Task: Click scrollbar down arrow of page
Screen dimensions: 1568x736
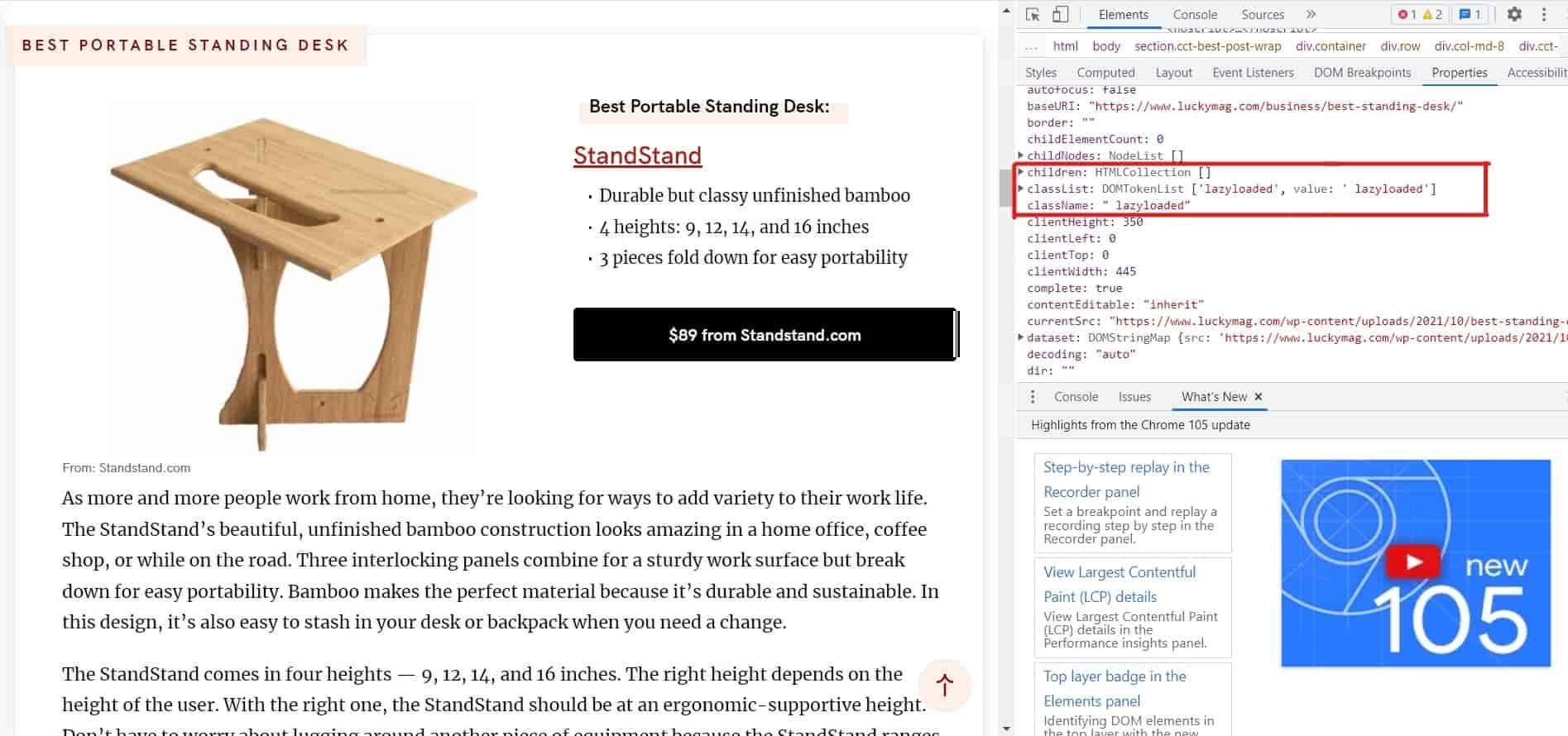Action: (x=1006, y=728)
